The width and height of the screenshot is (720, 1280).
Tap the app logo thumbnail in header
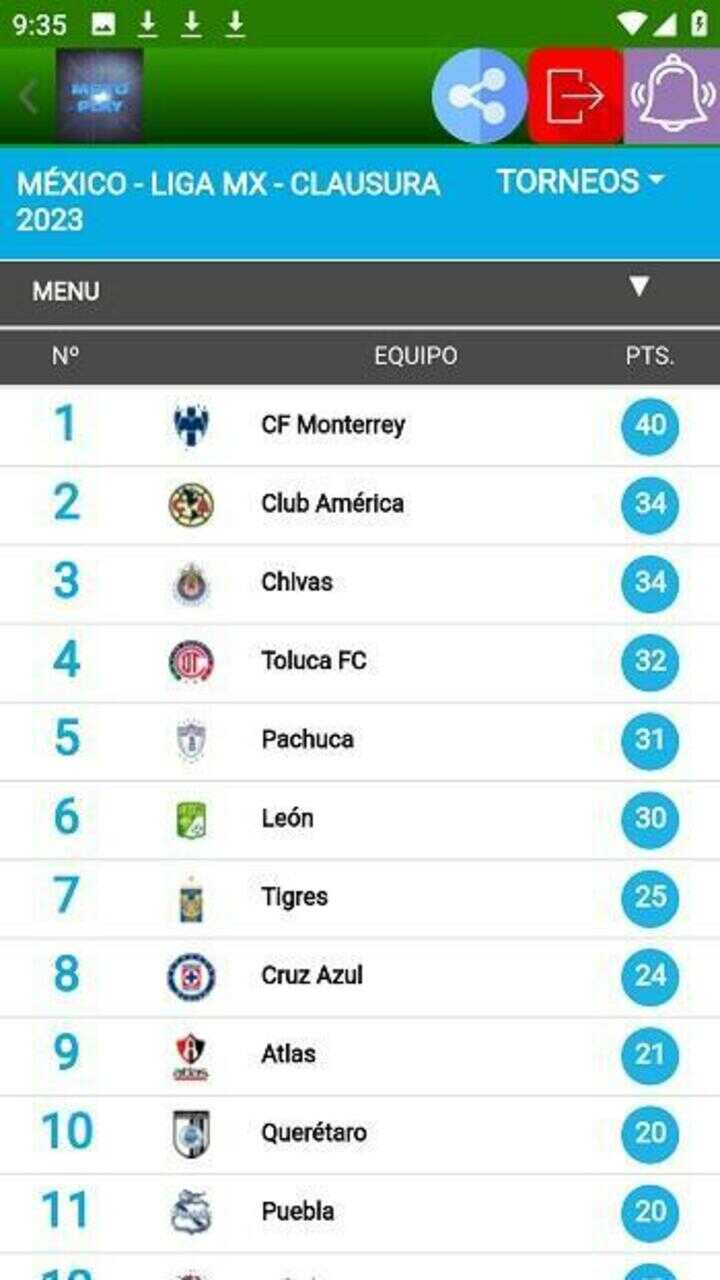click(99, 95)
